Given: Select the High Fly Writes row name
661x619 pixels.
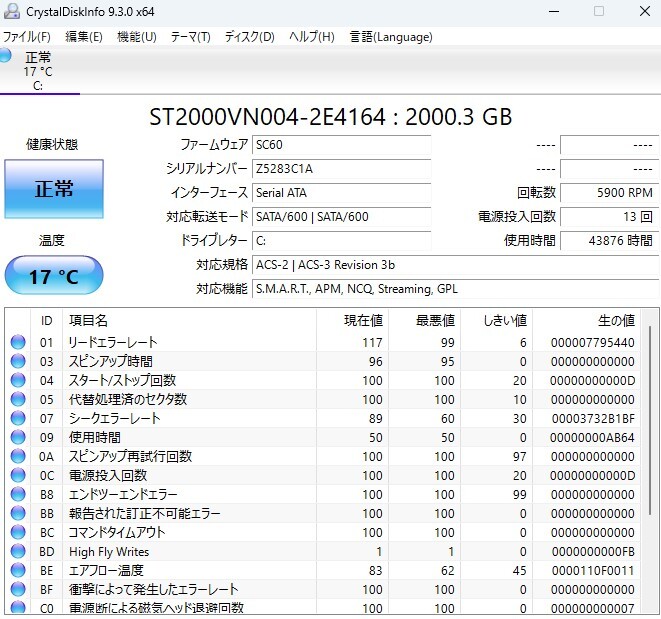Looking at the screenshot, I should pos(109,552).
